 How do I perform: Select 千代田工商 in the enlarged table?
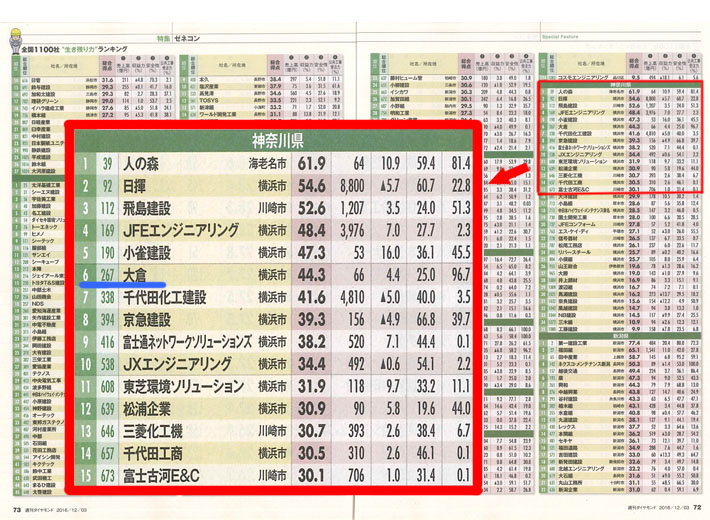click(153, 453)
